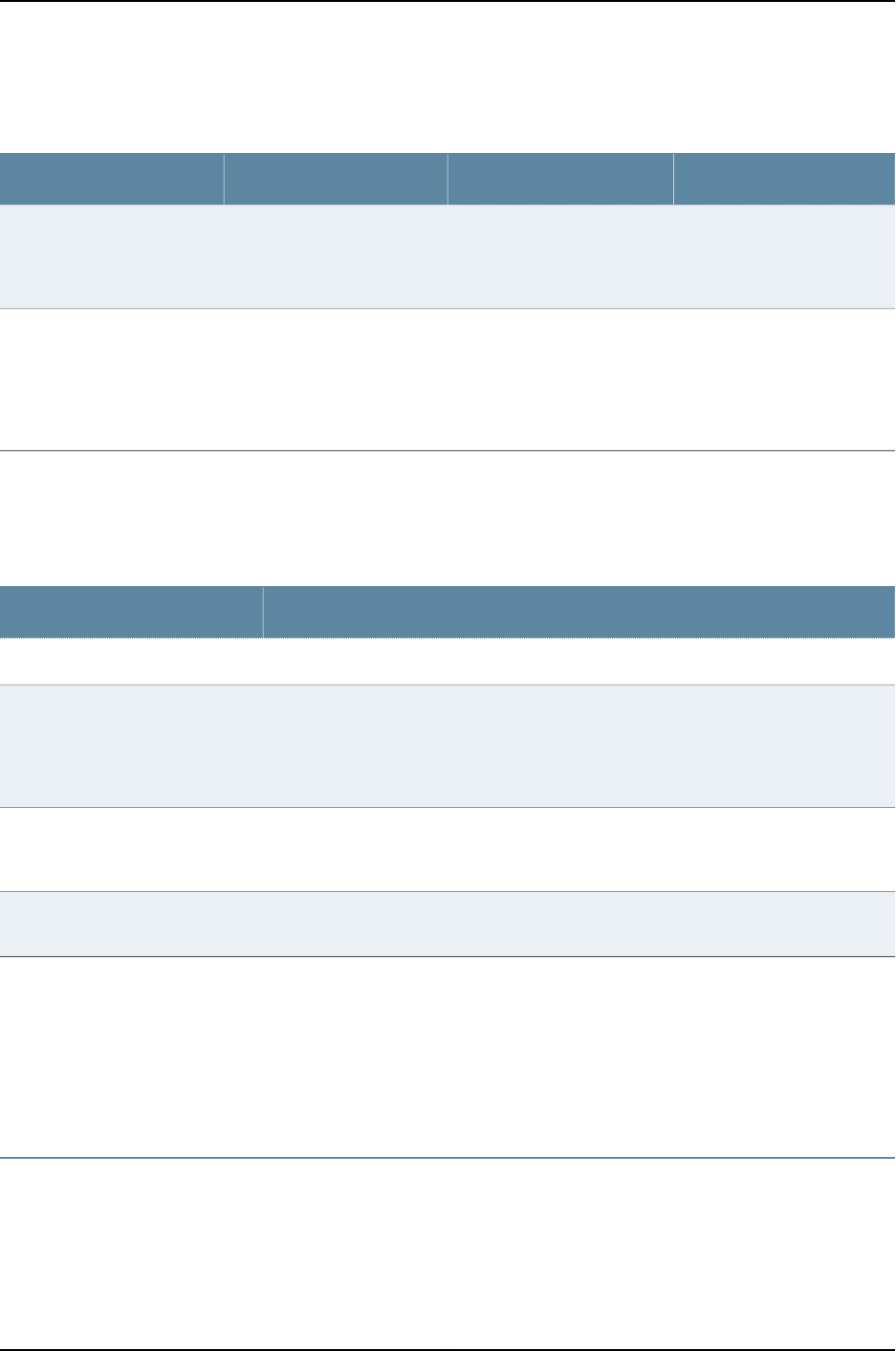Click white row between lower table's shaded rows

click(x=448, y=849)
